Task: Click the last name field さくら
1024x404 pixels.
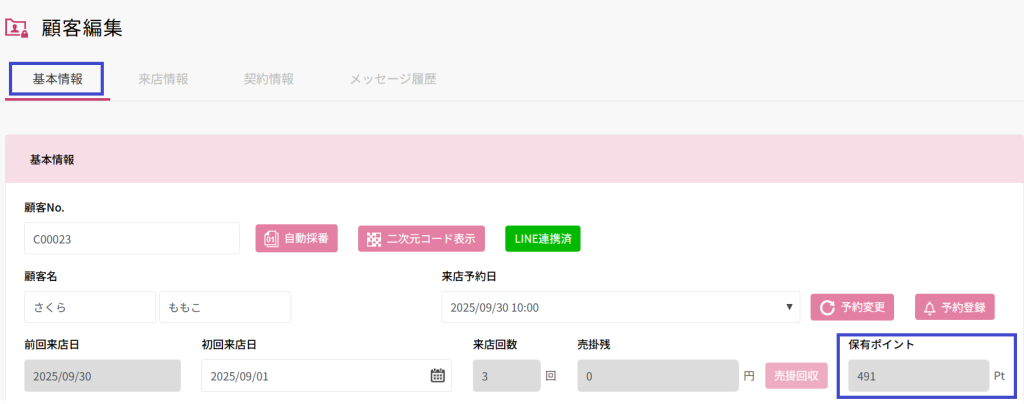Action: (90, 307)
